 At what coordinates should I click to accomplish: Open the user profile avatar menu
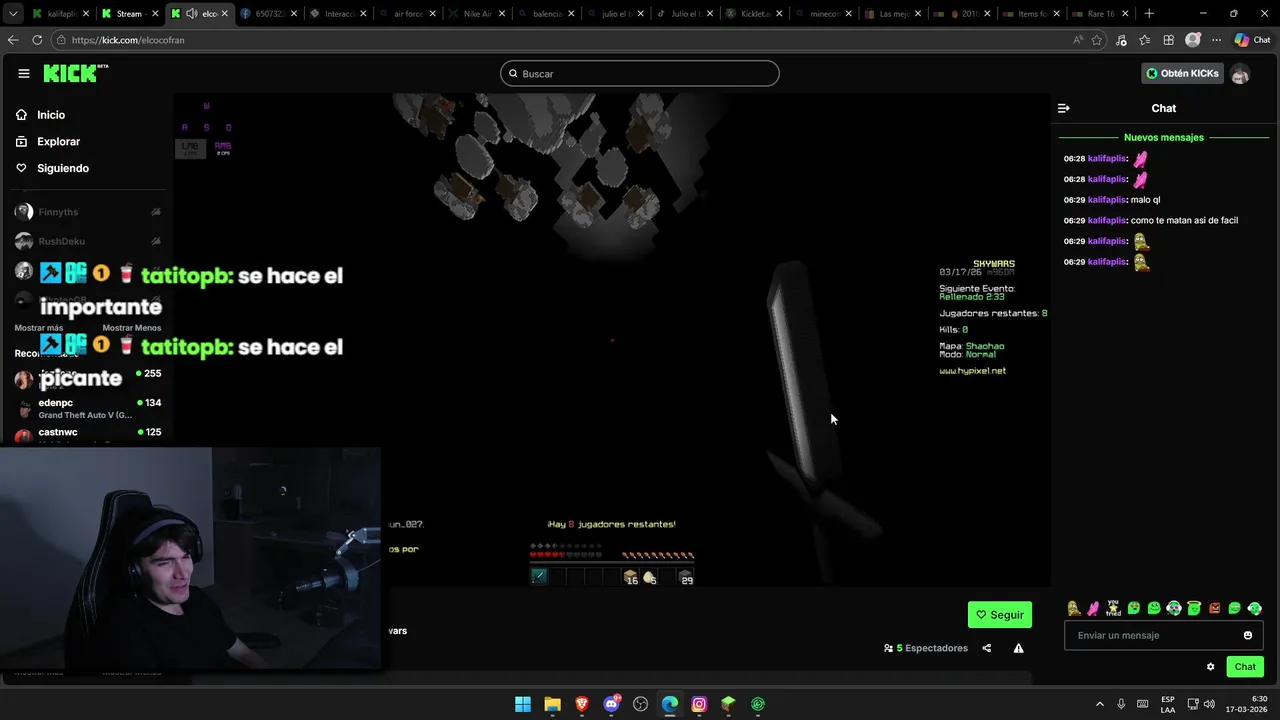(x=1240, y=74)
